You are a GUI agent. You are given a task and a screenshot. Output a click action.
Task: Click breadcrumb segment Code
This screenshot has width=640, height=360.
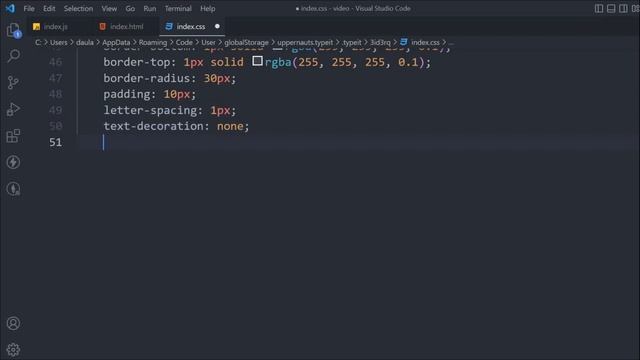184,42
